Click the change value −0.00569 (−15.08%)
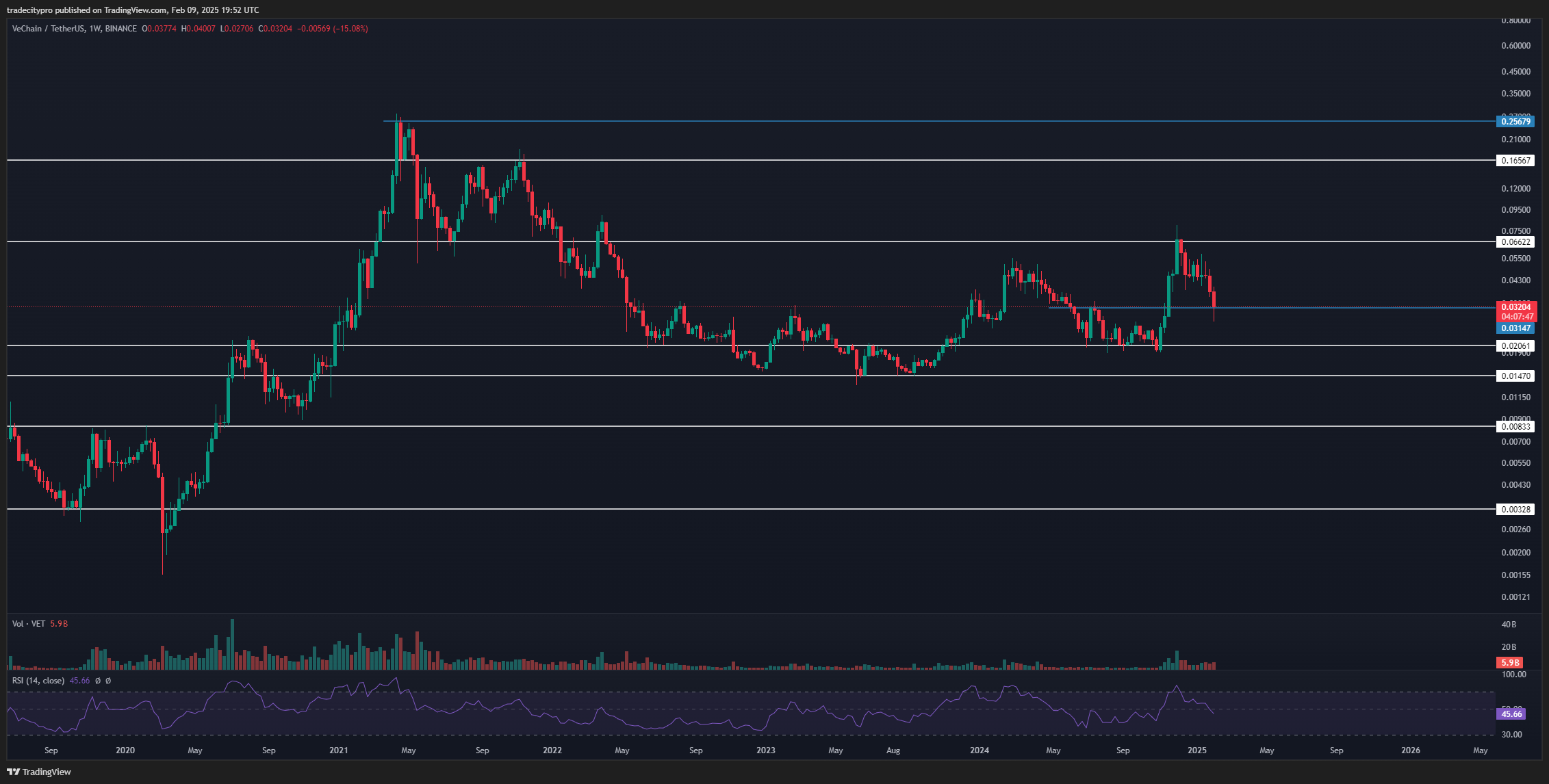This screenshot has width=1549, height=784. pos(333,29)
